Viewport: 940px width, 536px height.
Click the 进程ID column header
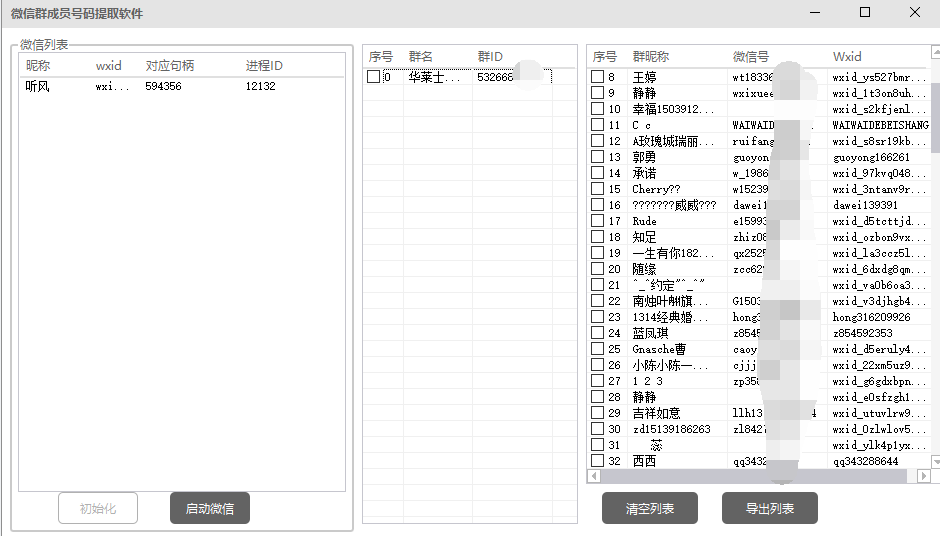(x=264, y=65)
